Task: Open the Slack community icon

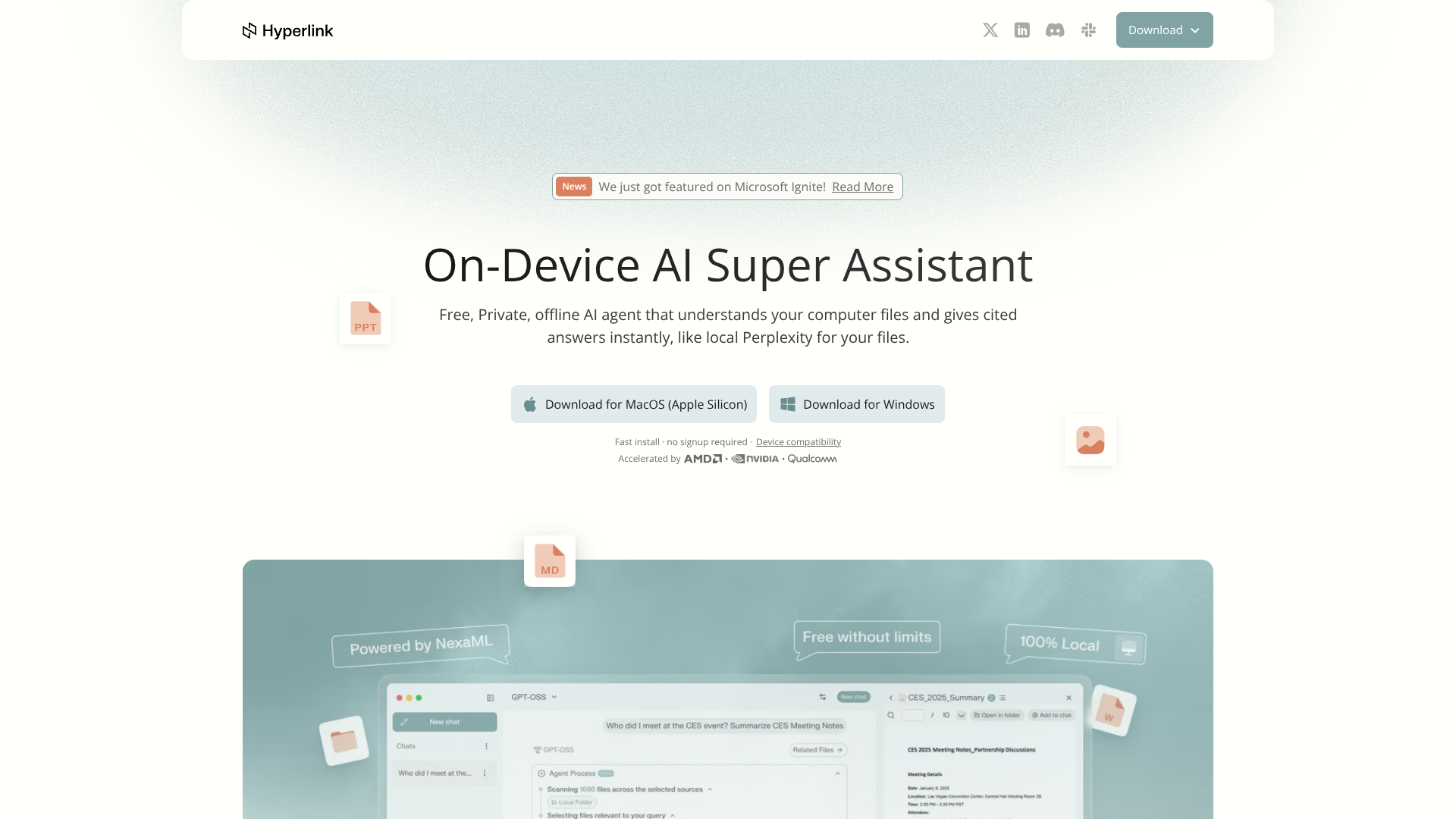Action: pos(1088,30)
